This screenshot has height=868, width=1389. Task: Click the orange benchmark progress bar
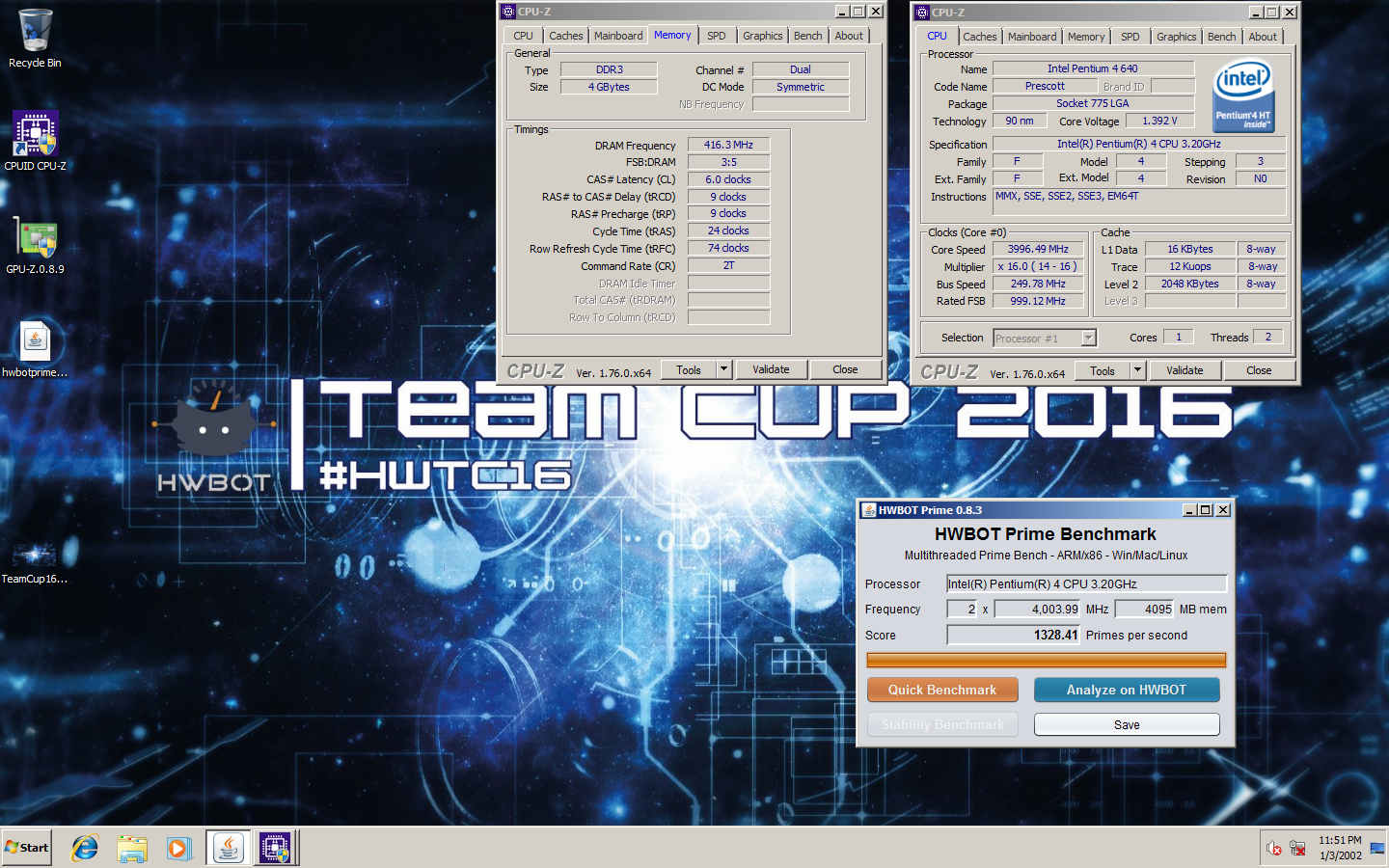(x=1046, y=661)
